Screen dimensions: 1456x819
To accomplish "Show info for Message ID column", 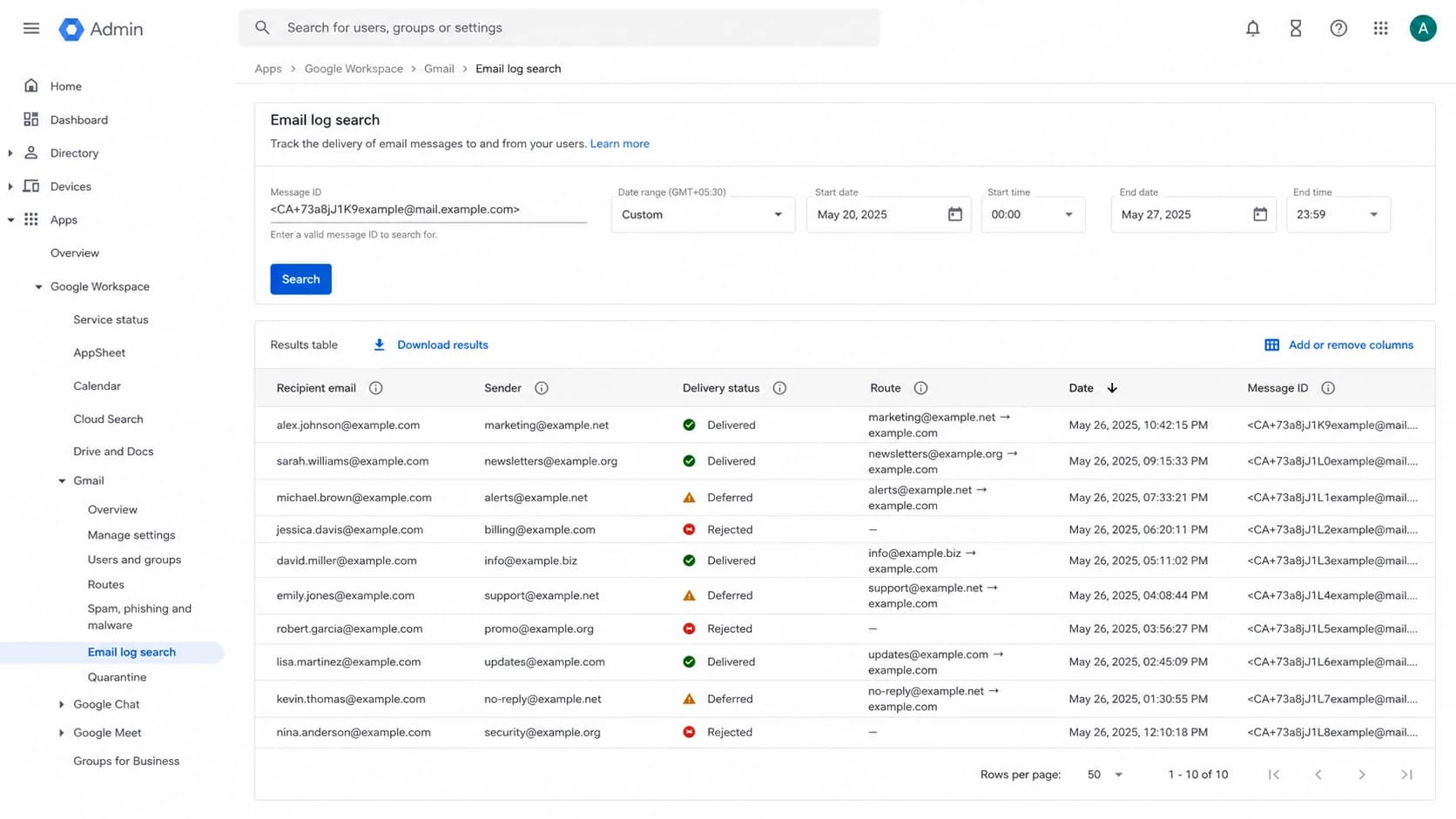I will point(1328,388).
